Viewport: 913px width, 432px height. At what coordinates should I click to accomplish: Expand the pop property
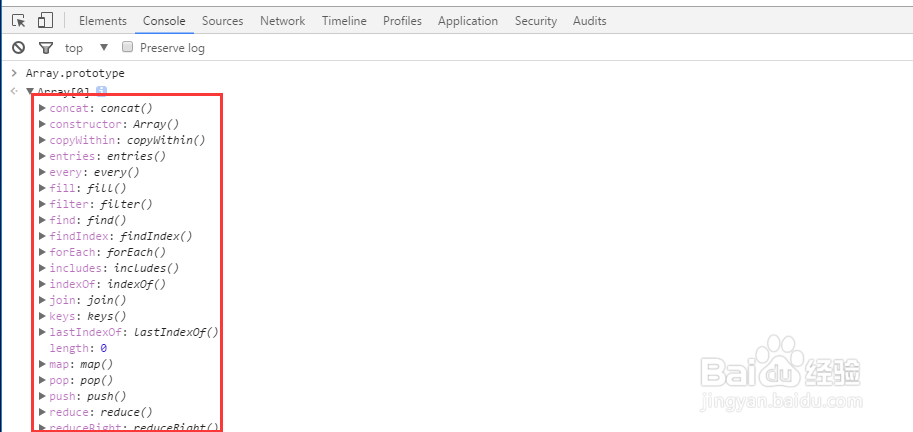click(x=42, y=380)
